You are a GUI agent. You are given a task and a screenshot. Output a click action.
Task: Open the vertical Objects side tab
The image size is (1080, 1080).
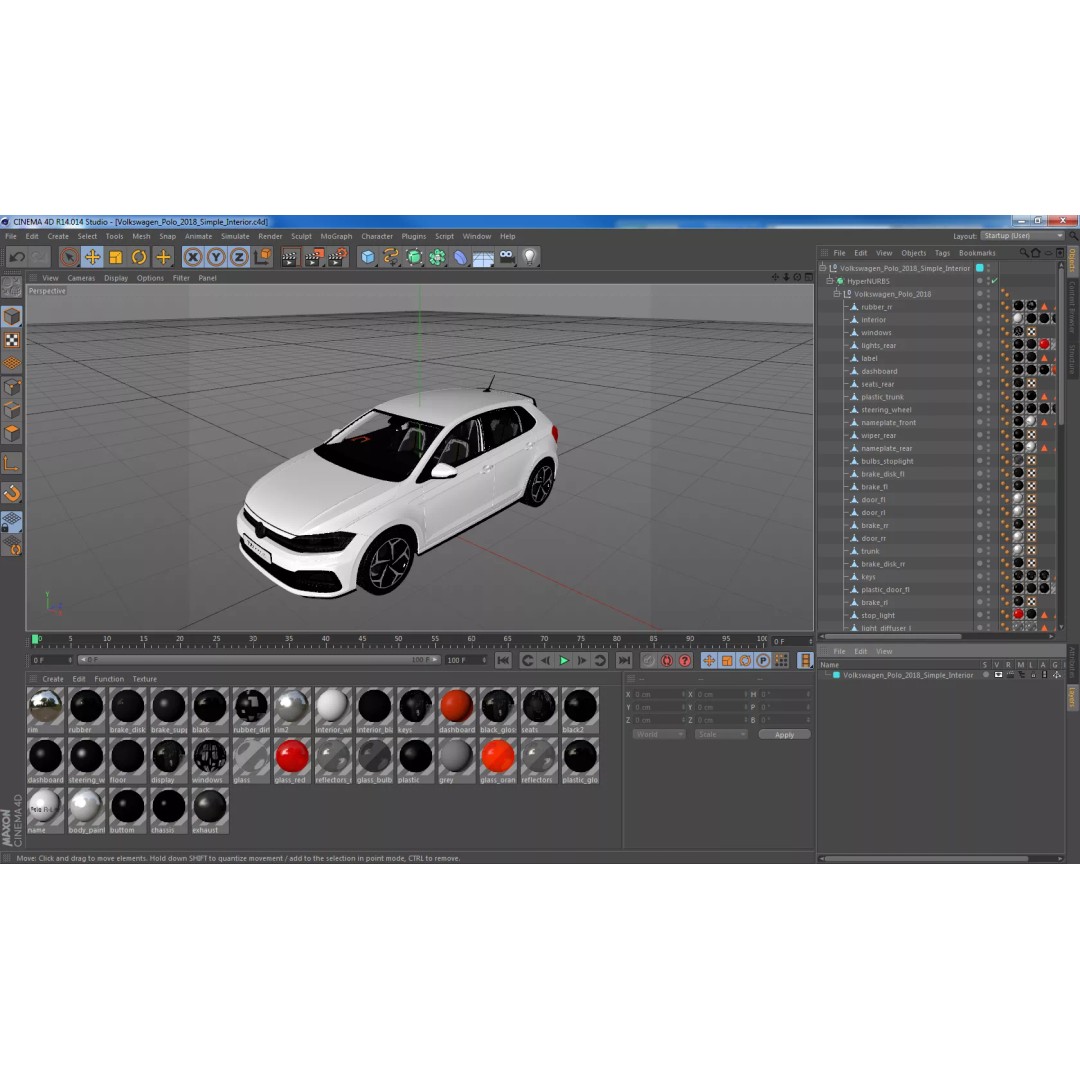[x=1072, y=261]
